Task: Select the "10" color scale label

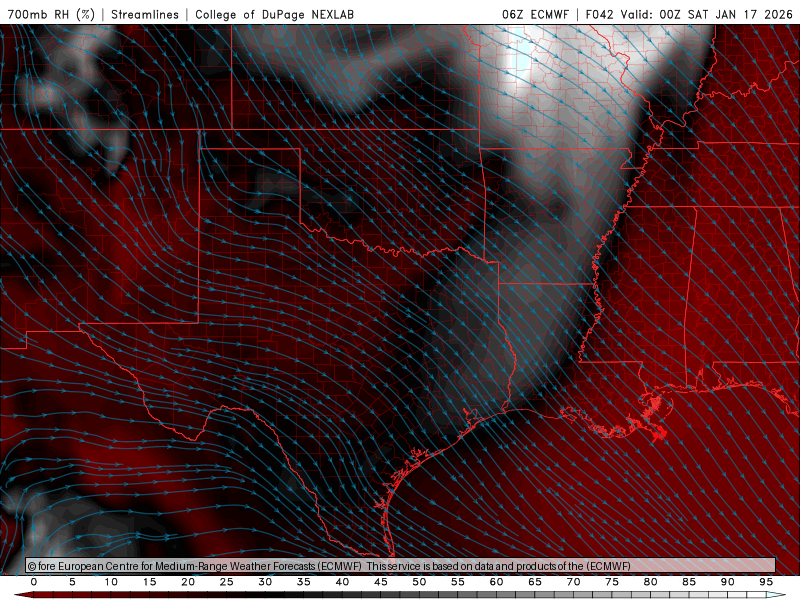Action: (x=111, y=582)
